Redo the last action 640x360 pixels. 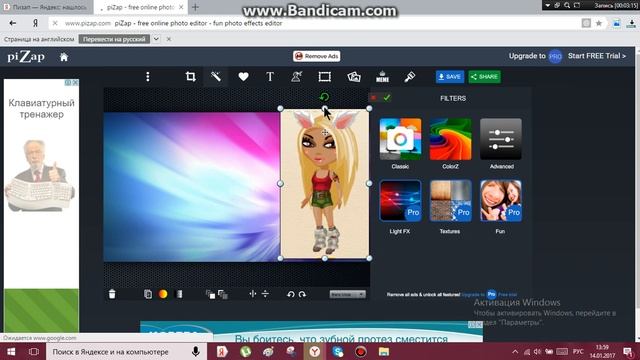(x=302, y=294)
